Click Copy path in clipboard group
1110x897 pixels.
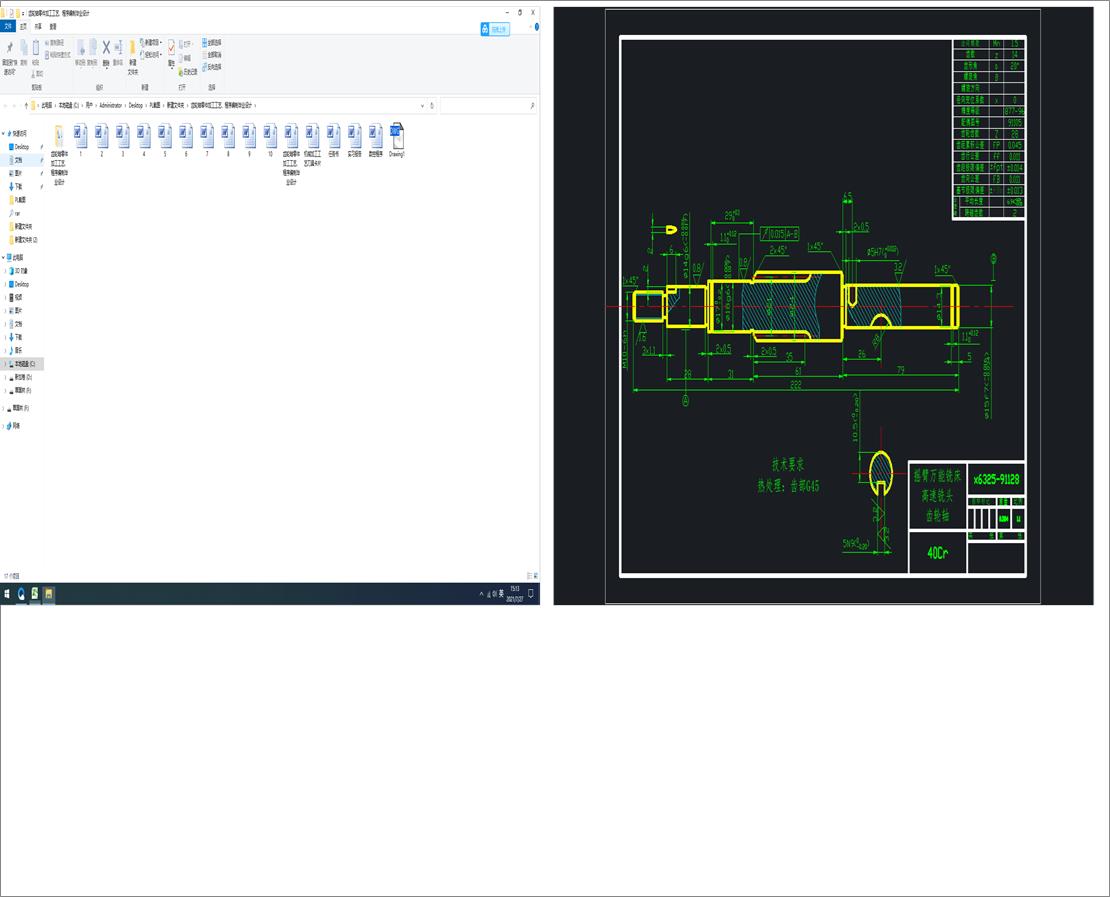[57, 42]
